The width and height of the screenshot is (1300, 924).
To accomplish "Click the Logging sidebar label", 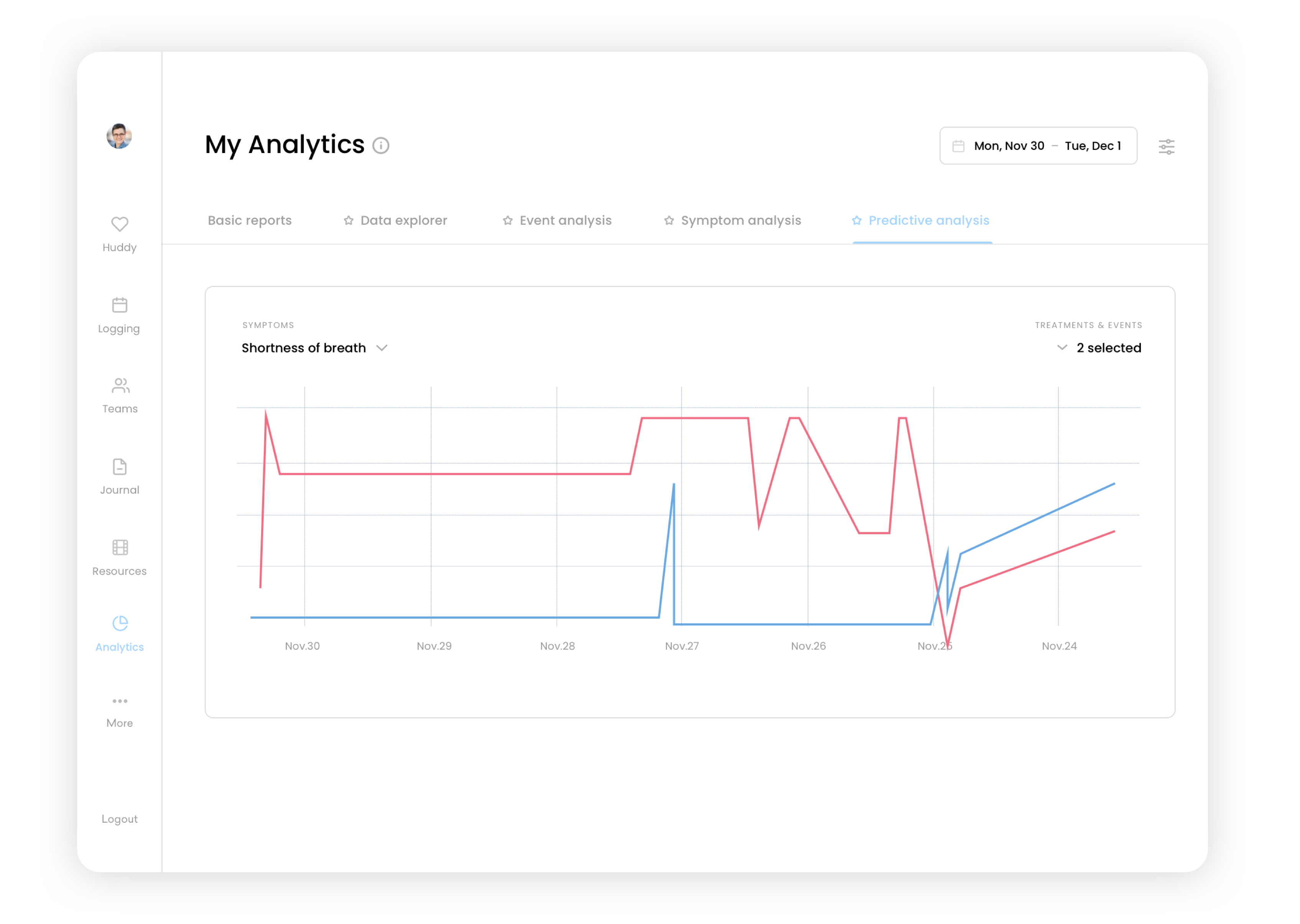I will click(x=119, y=329).
